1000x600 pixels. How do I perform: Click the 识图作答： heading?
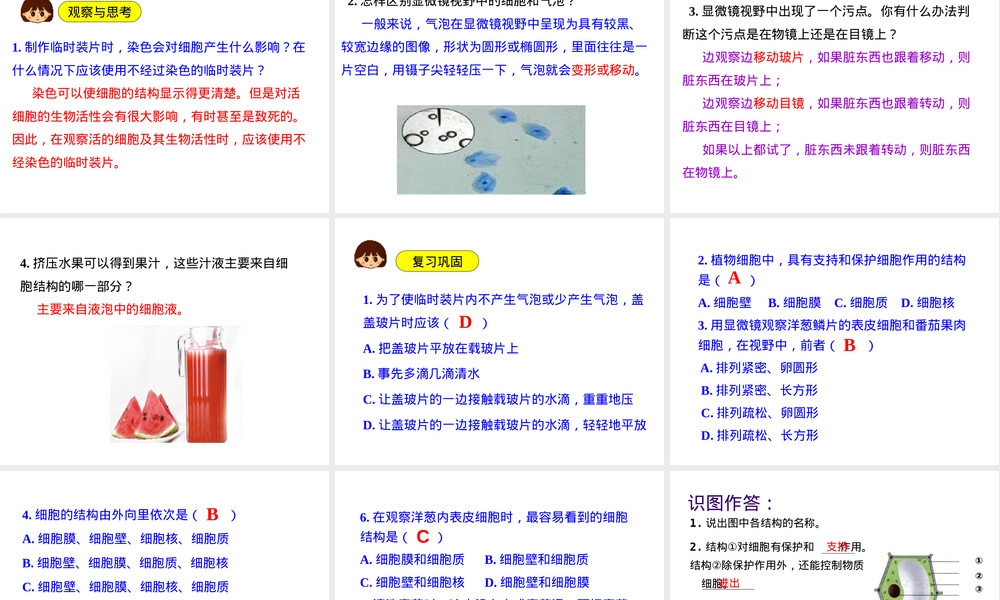(x=731, y=503)
